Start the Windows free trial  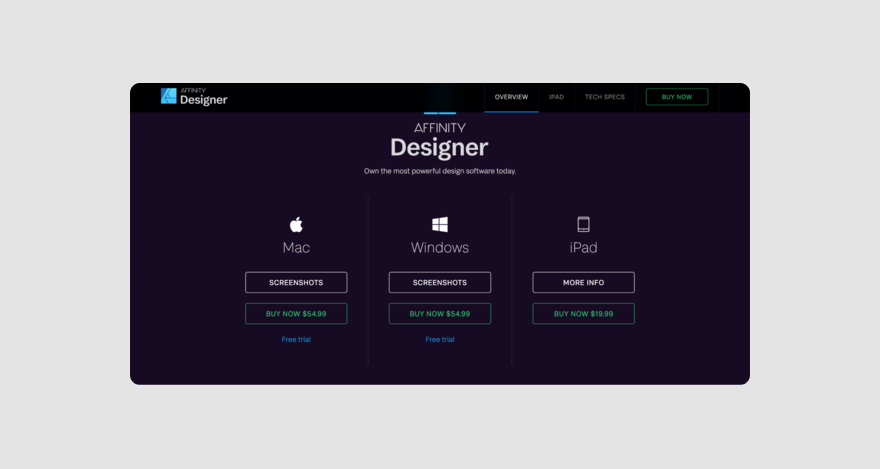440,339
